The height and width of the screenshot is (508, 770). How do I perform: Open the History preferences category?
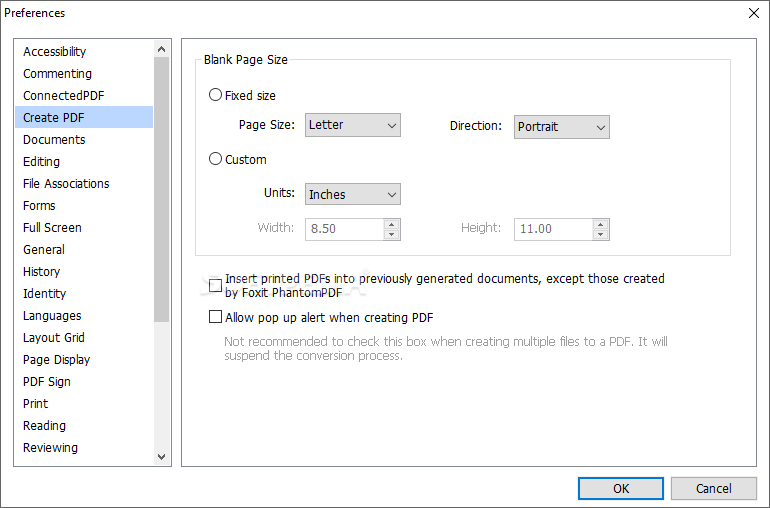click(x=84, y=272)
